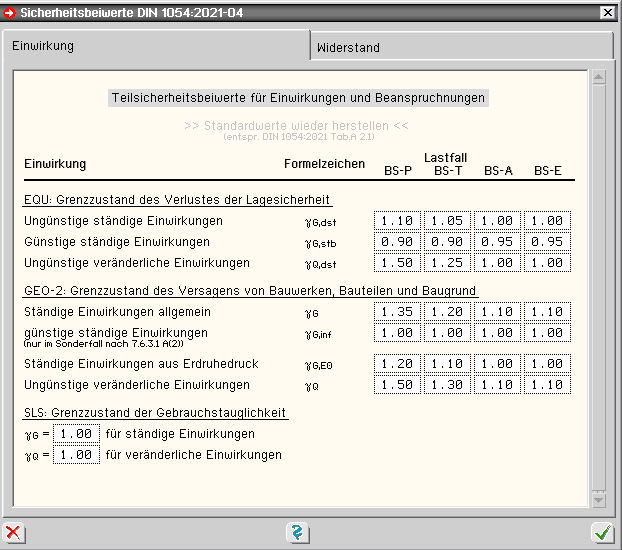The height and width of the screenshot is (550, 622).
Task: Open help with the question mark icon
Action: [x=297, y=533]
